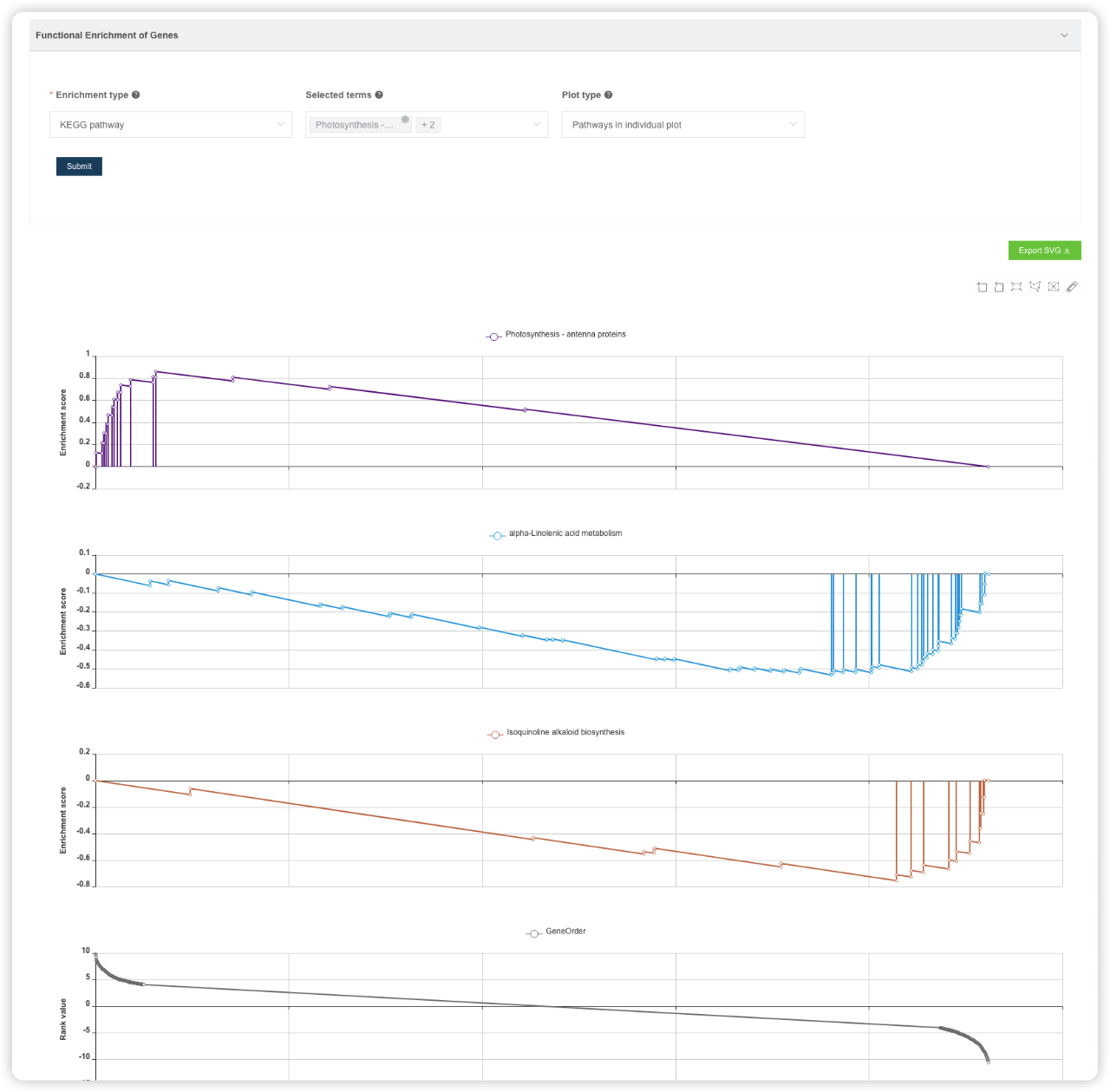Toggle the Isoquinoline alkaloid biosynthesis legend
The width and height of the screenshot is (1110, 1092).
pos(556,733)
